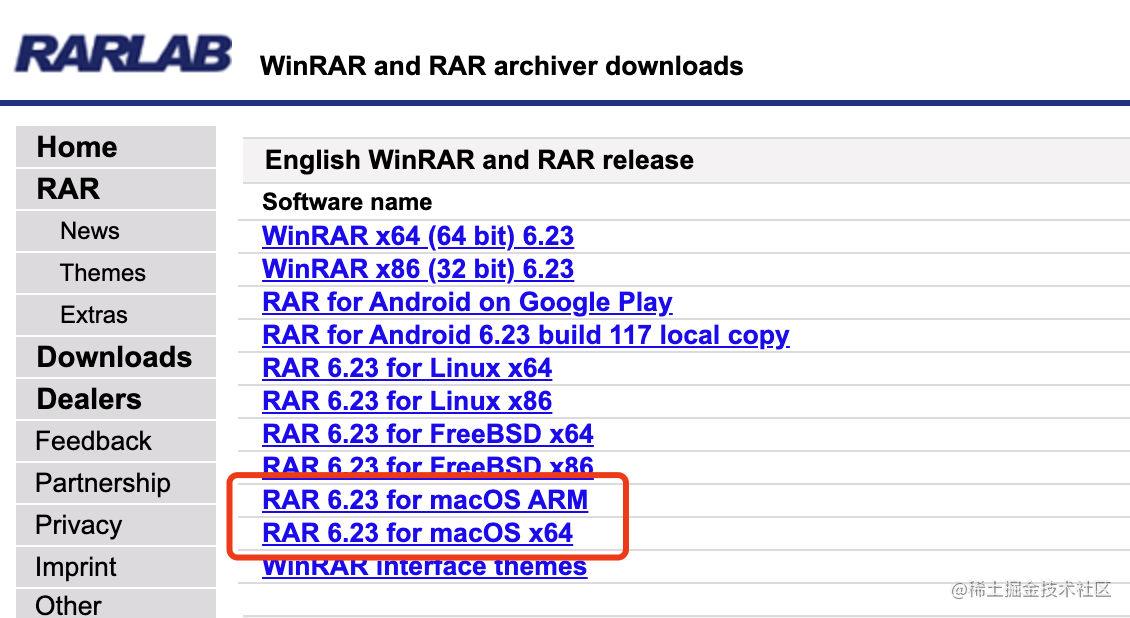Download RAR 6.23 for Linux x64

[x=407, y=368]
